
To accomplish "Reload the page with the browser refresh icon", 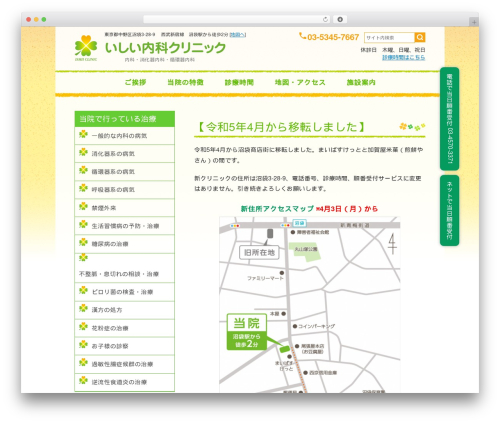I will pos(325,20).
